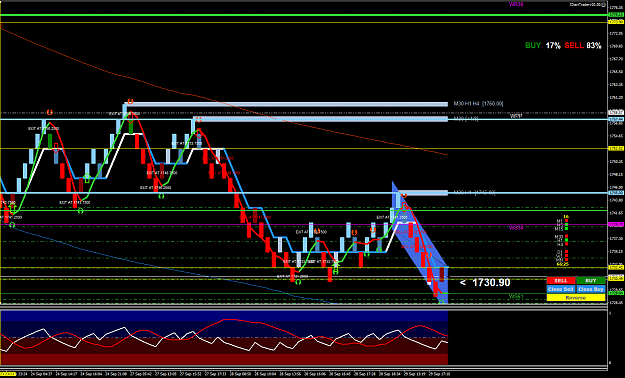Click the Close Buy button

(x=591, y=289)
